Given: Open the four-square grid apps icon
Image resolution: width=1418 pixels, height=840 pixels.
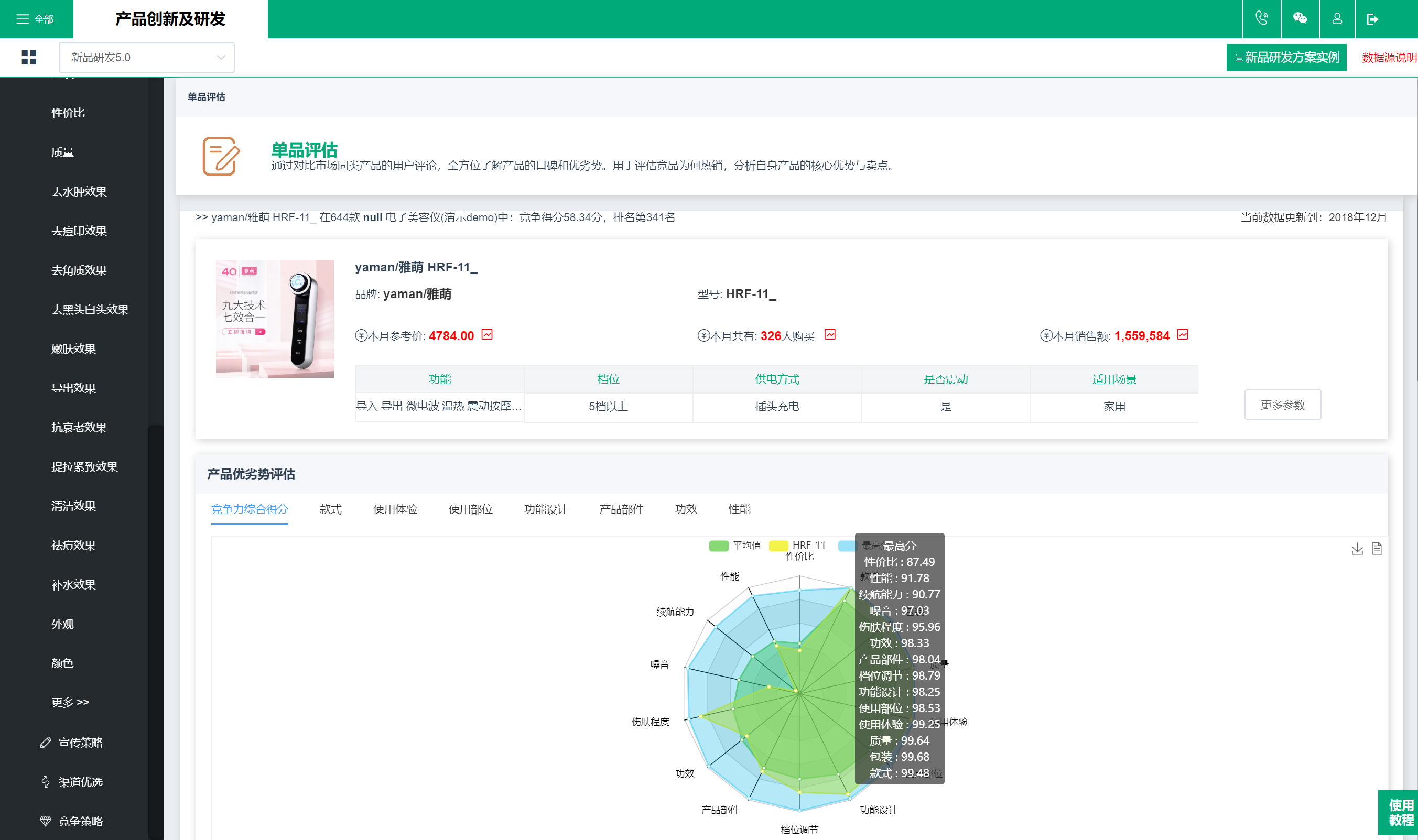Looking at the screenshot, I should (29, 57).
